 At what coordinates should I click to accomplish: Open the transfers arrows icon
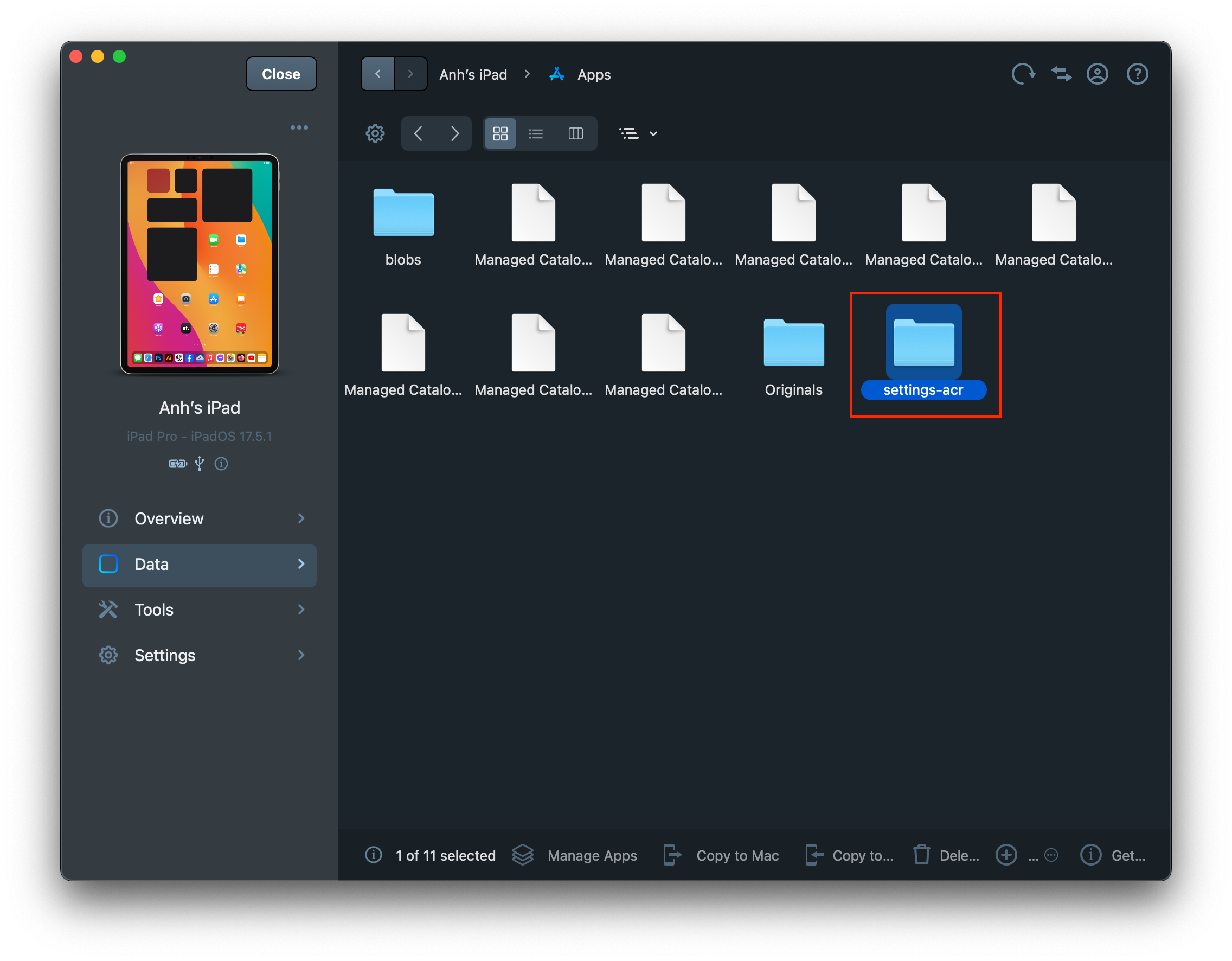pos(1061,74)
